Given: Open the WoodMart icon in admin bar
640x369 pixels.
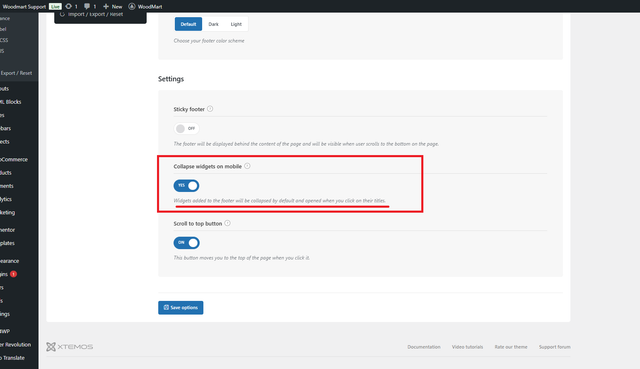Looking at the screenshot, I should pyautogui.click(x=132, y=6).
